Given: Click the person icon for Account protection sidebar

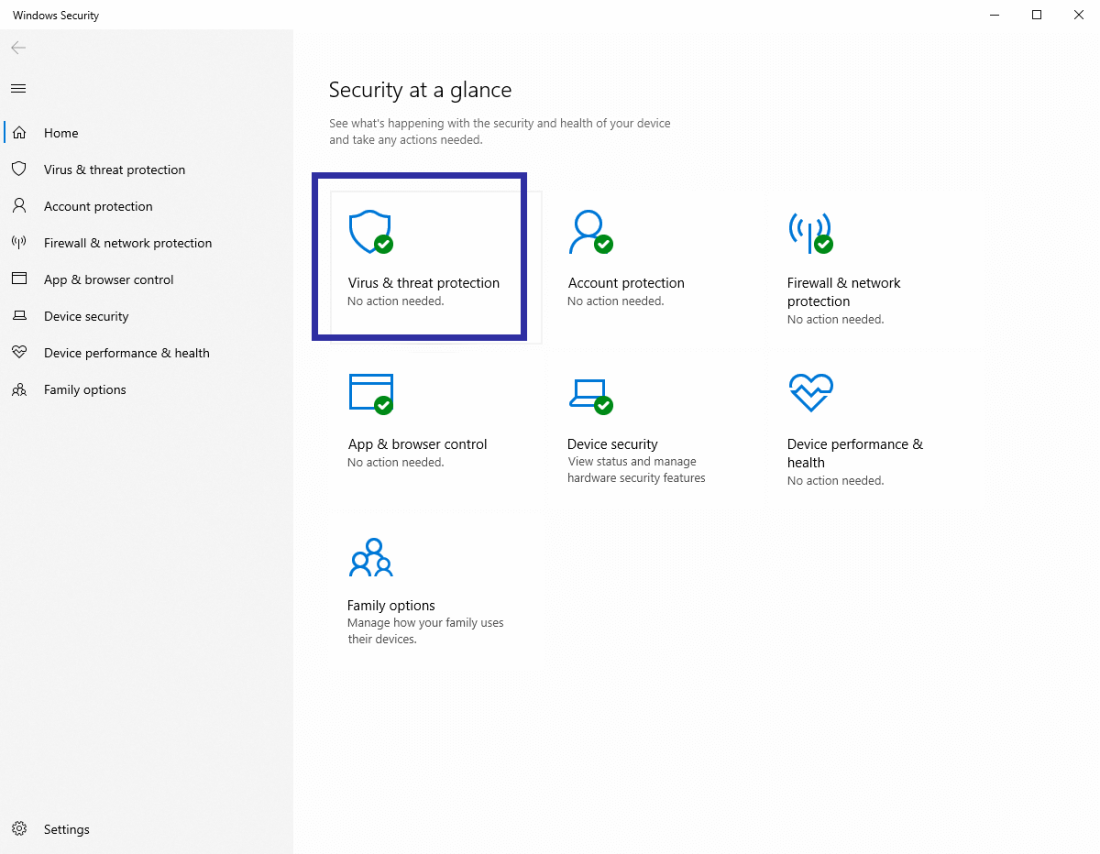Looking at the screenshot, I should pyautogui.click(x=19, y=206).
